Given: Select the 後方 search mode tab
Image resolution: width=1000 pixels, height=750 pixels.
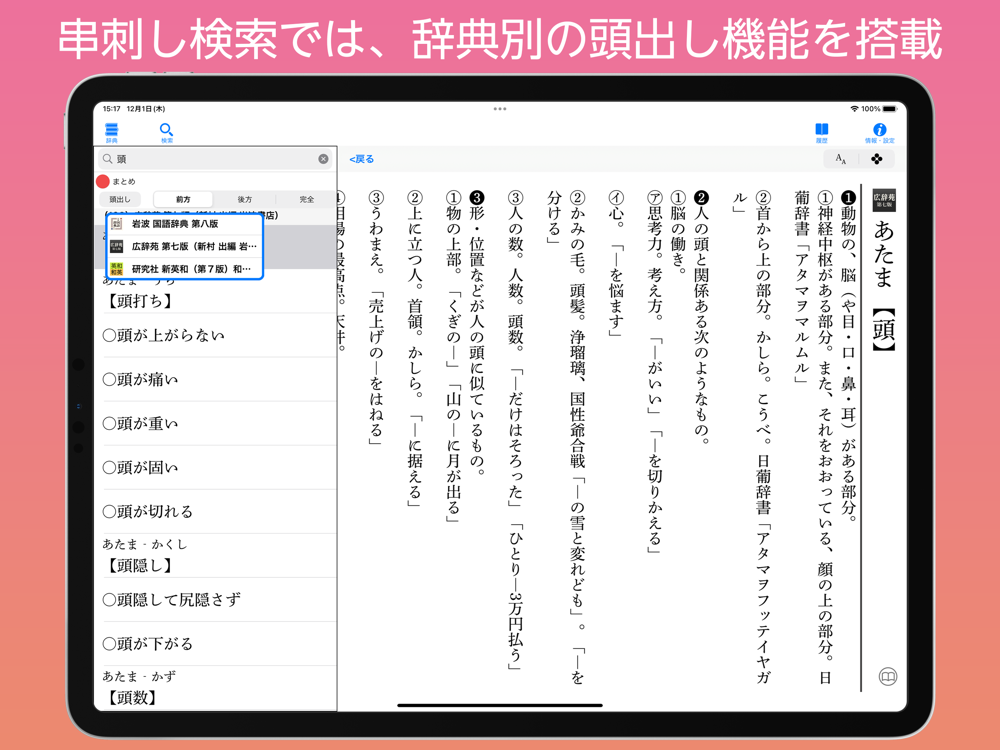Looking at the screenshot, I should [245, 200].
